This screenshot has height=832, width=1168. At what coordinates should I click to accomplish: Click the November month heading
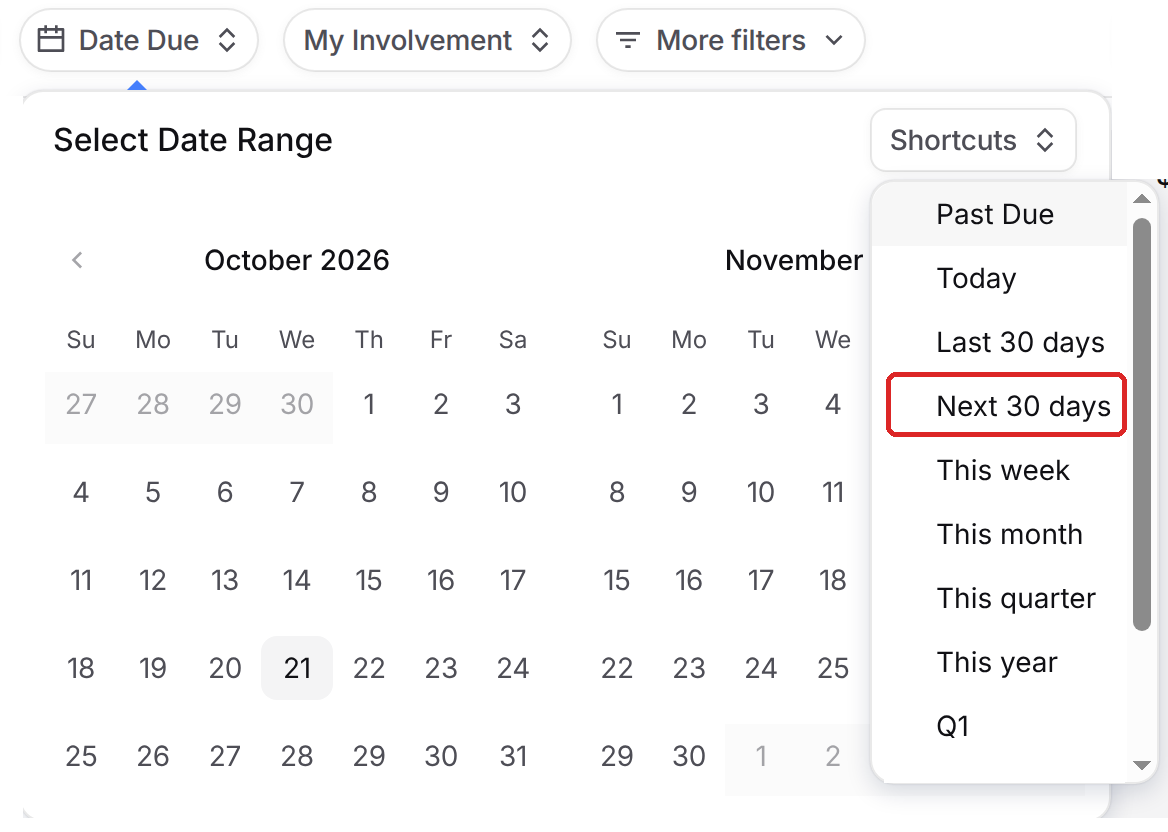tap(794, 261)
